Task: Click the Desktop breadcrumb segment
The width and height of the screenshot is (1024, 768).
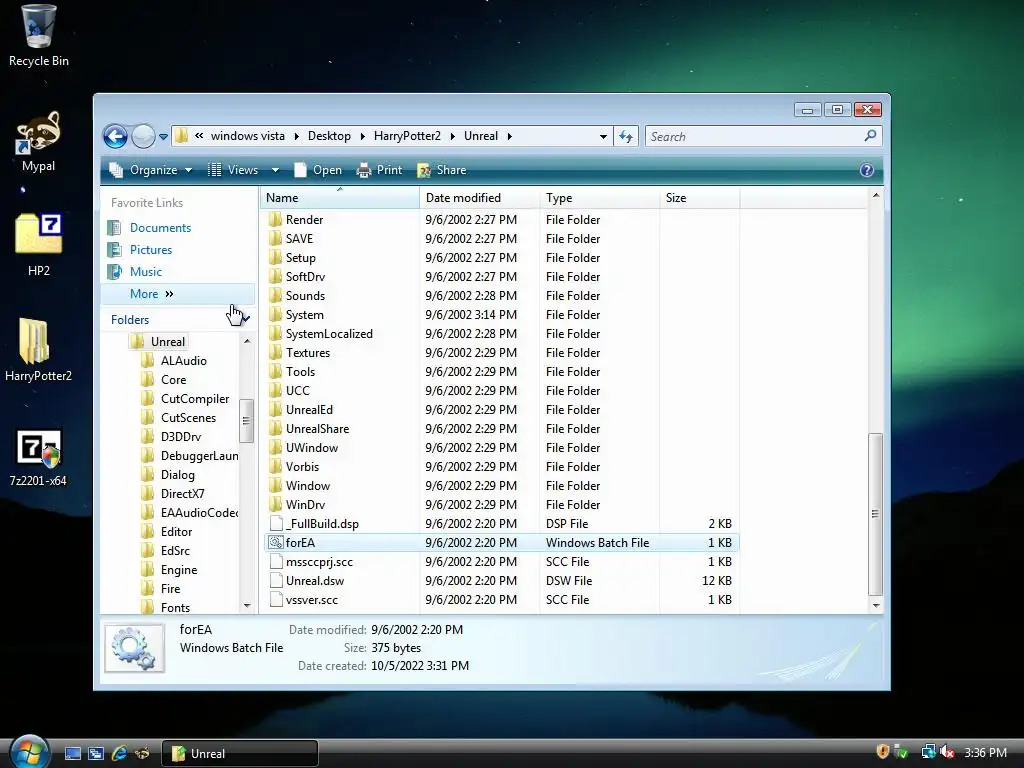Action: point(329,136)
